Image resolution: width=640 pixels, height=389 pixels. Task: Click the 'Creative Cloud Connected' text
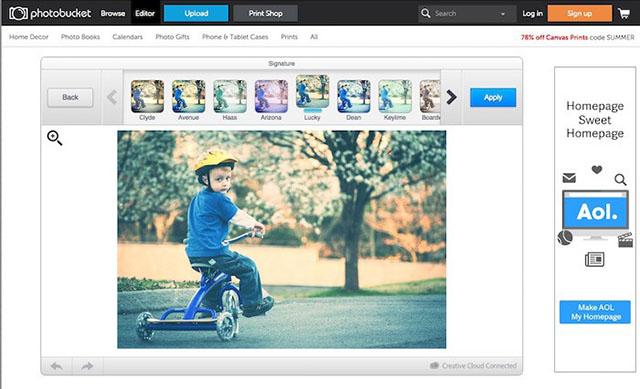click(x=479, y=366)
